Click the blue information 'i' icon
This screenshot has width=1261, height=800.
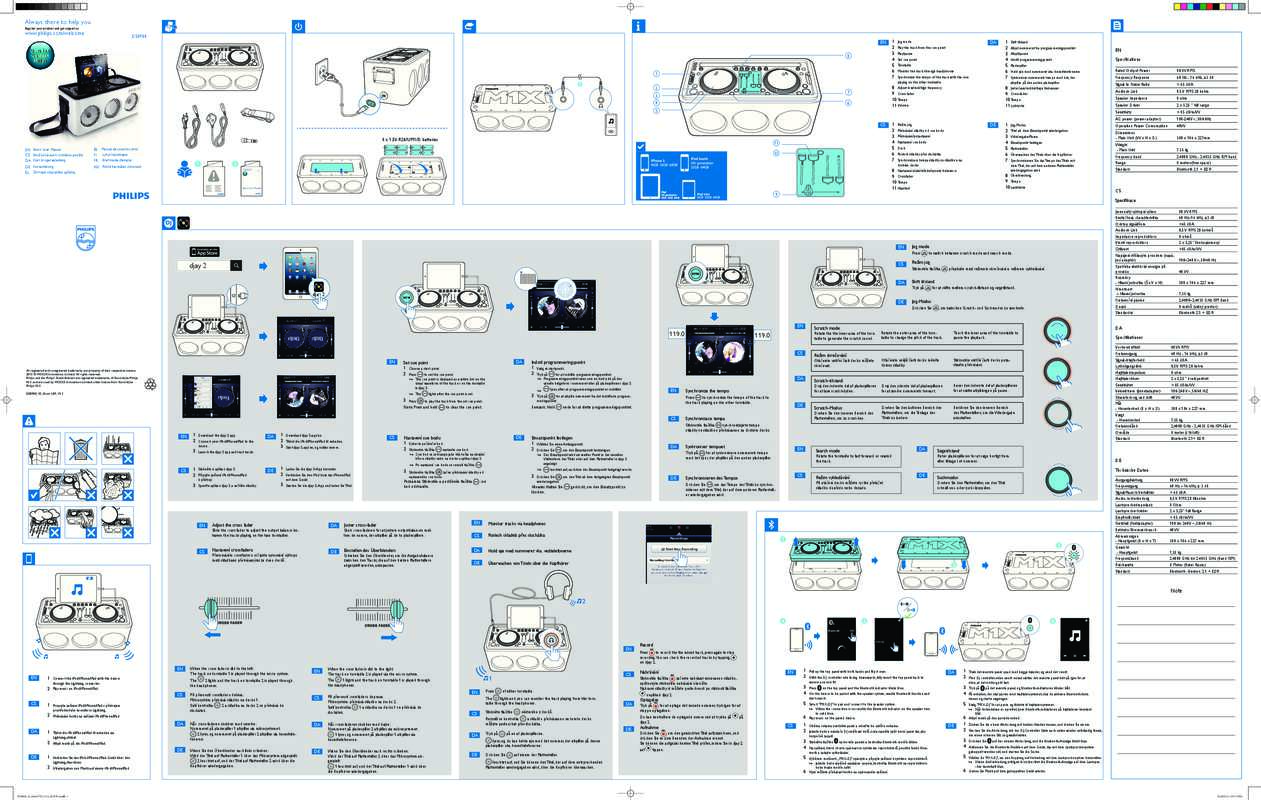point(637,25)
